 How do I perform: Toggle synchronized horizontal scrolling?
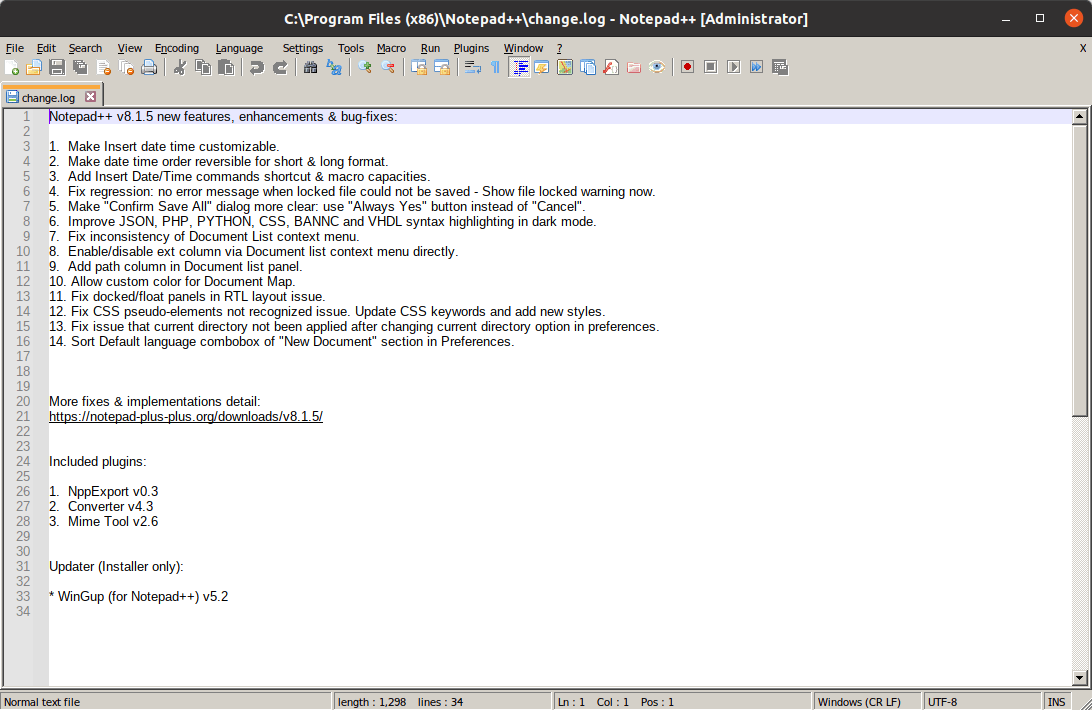(442, 68)
